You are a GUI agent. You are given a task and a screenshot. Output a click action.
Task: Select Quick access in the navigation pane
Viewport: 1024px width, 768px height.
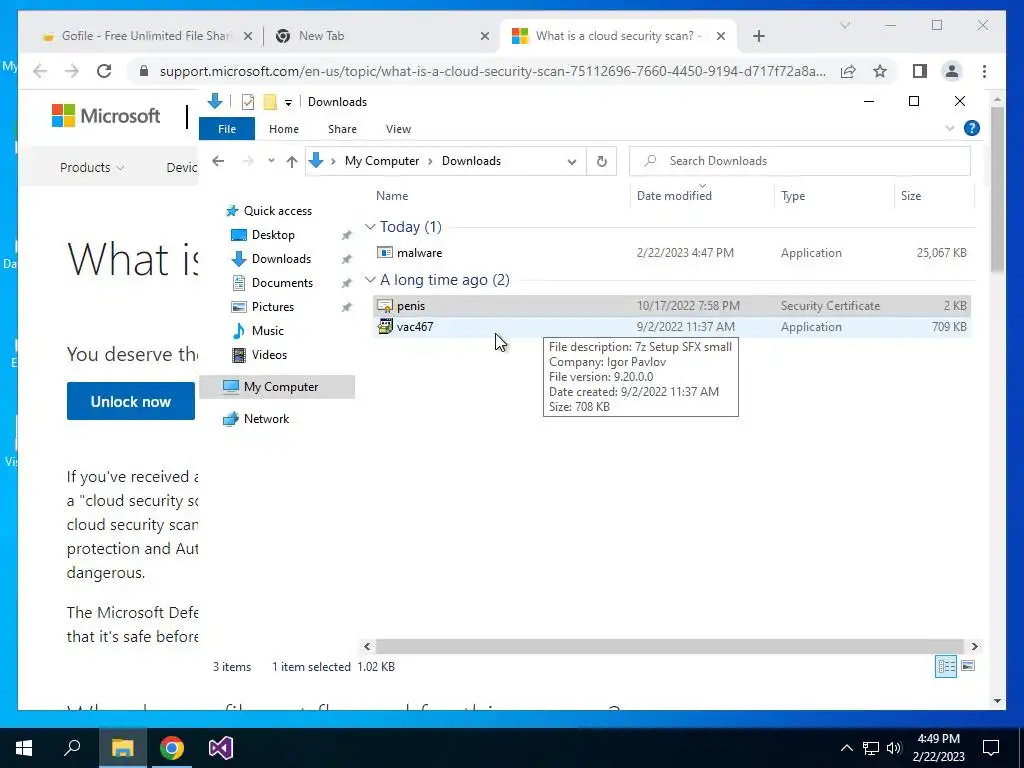pyautogui.click(x=278, y=211)
